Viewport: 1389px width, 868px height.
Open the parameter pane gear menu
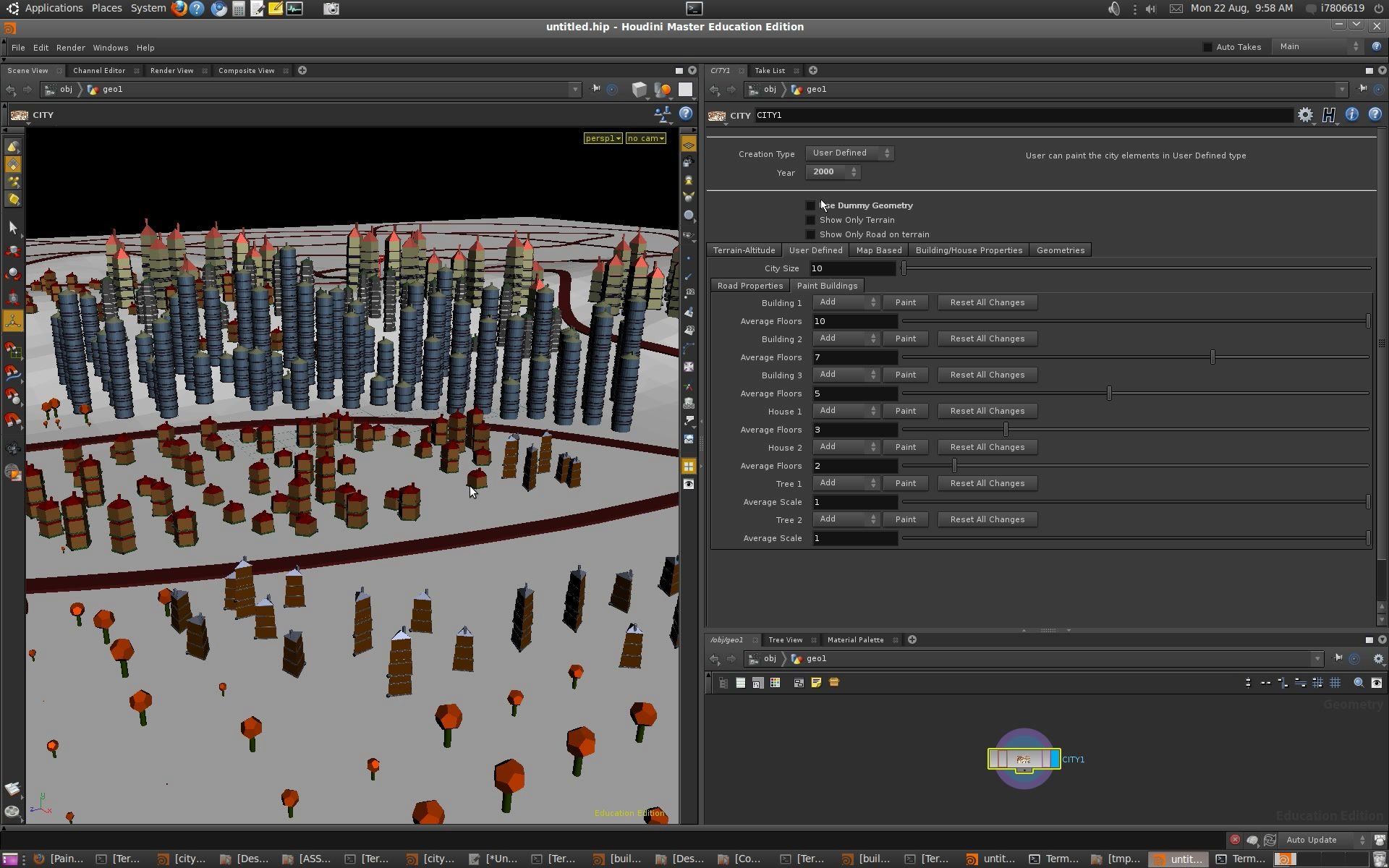(1305, 115)
